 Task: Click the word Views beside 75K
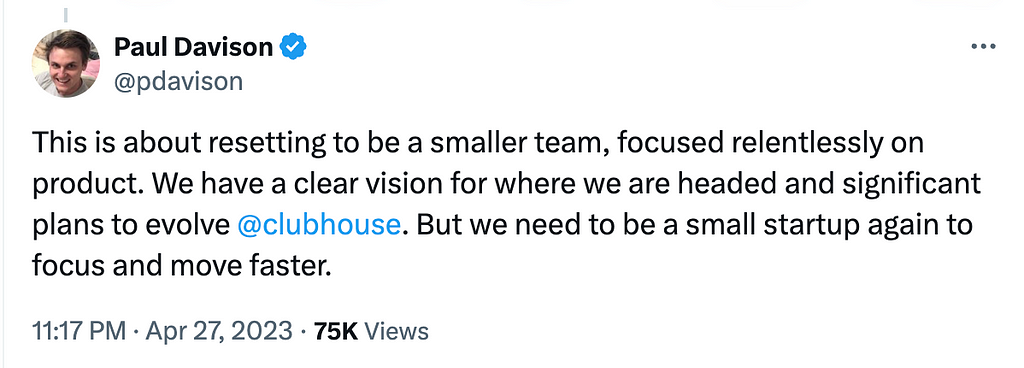[396, 331]
